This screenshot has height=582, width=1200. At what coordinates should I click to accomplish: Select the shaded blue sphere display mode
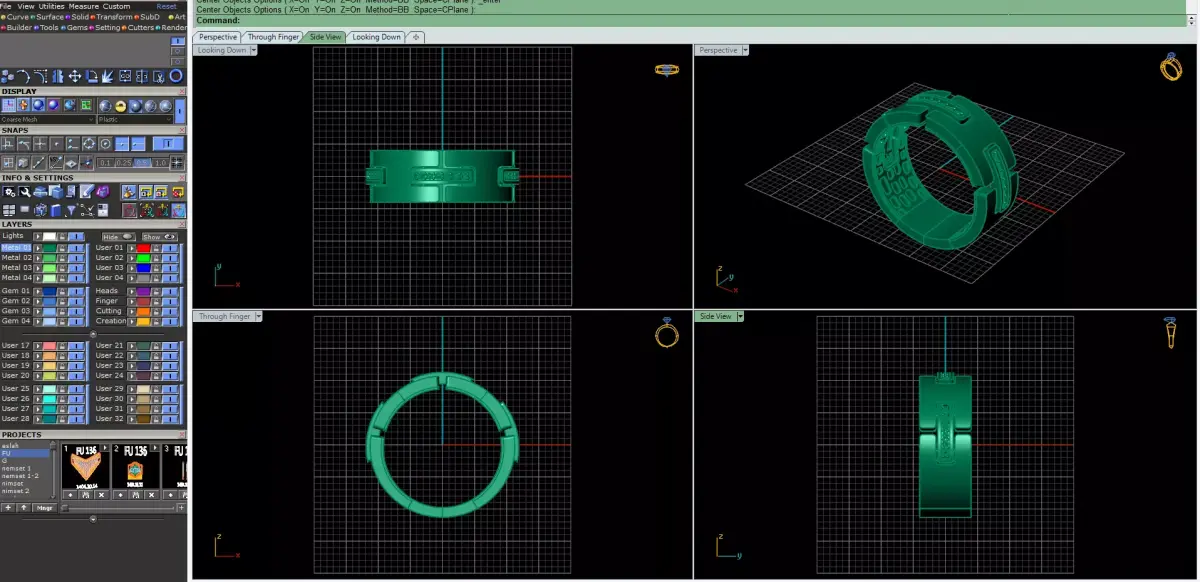pos(38,105)
